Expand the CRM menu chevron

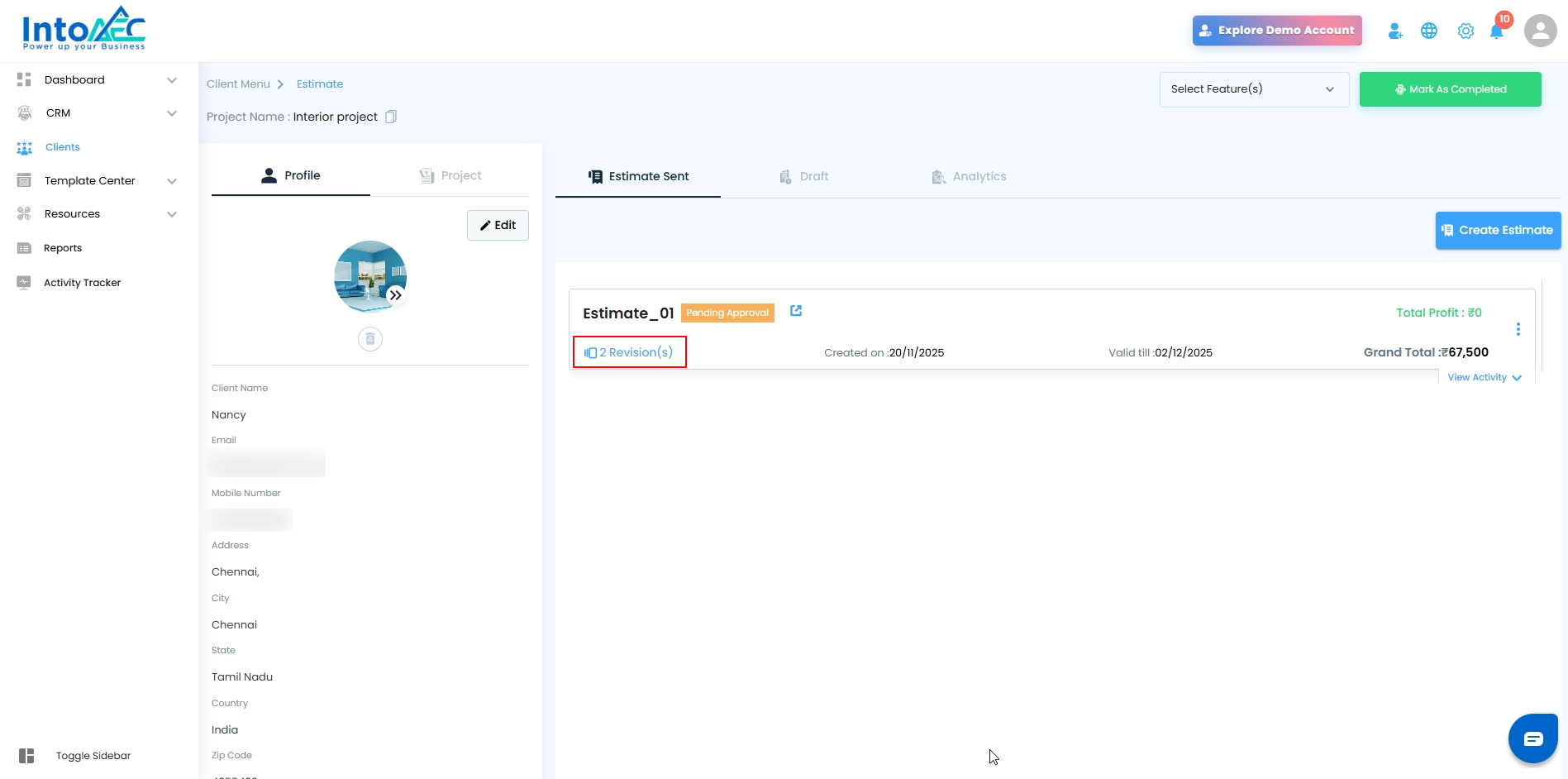point(172,113)
